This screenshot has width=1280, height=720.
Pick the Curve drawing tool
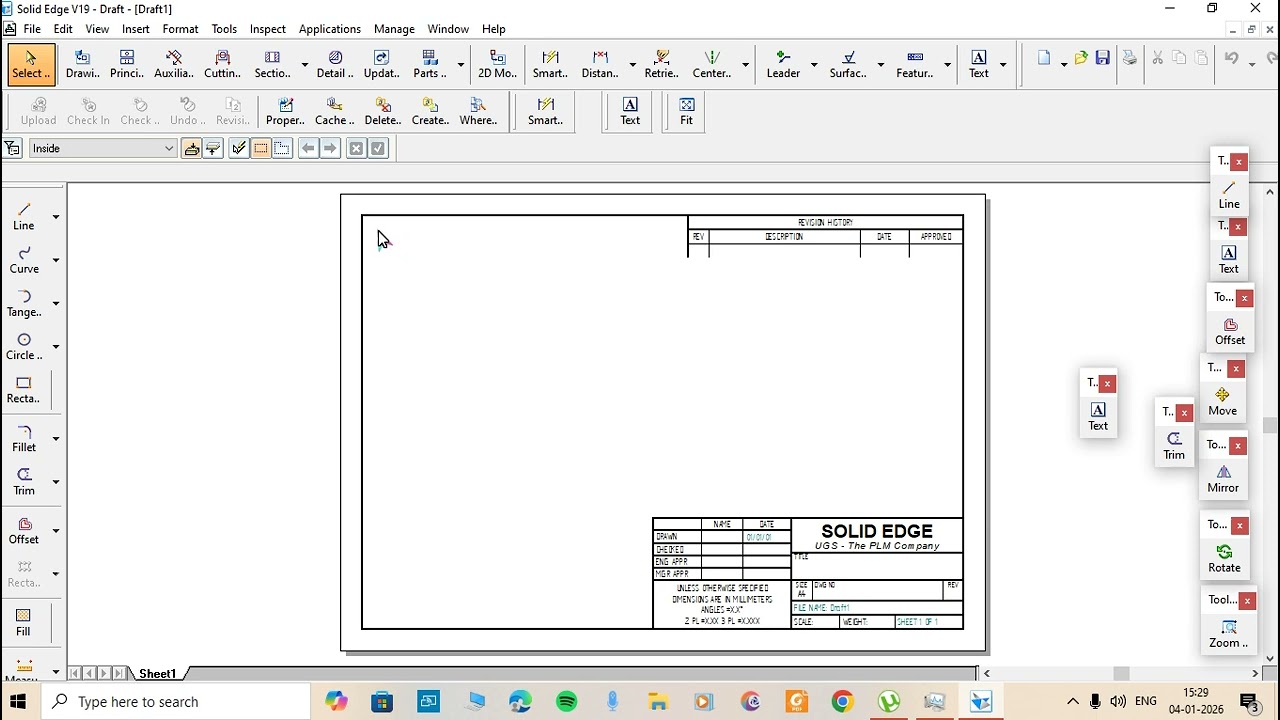pos(24,260)
